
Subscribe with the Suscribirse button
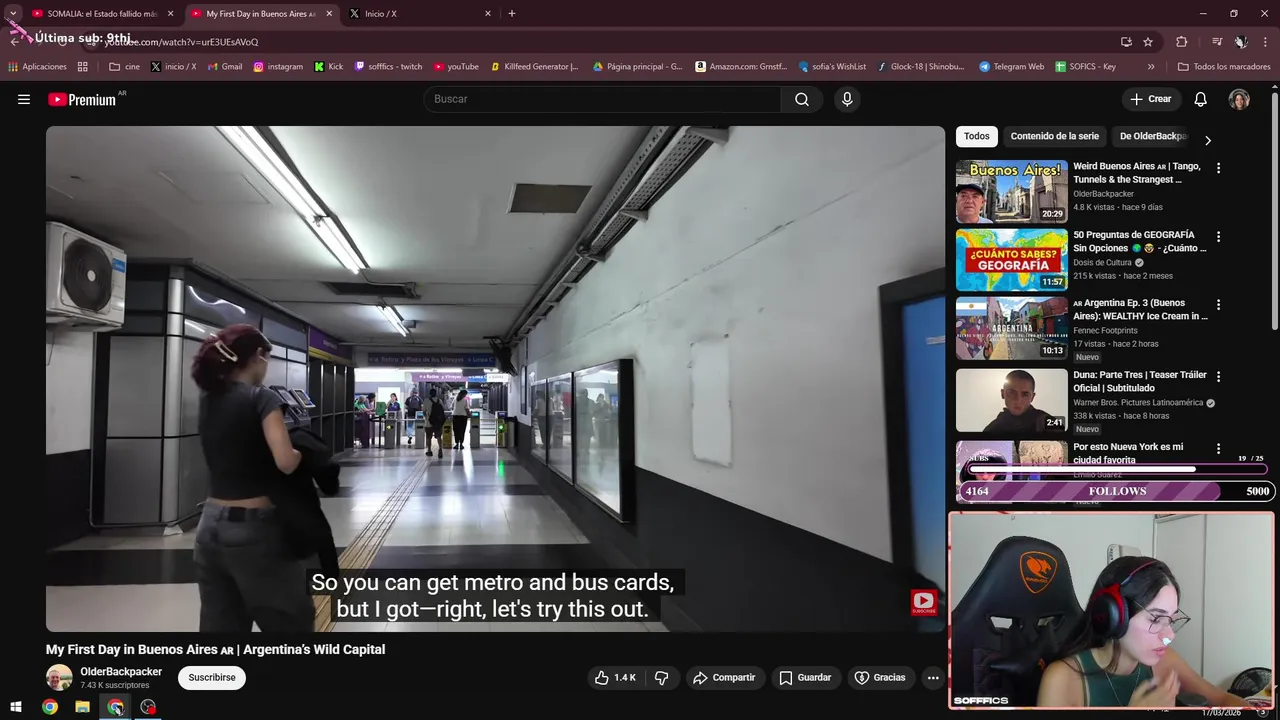tap(212, 677)
